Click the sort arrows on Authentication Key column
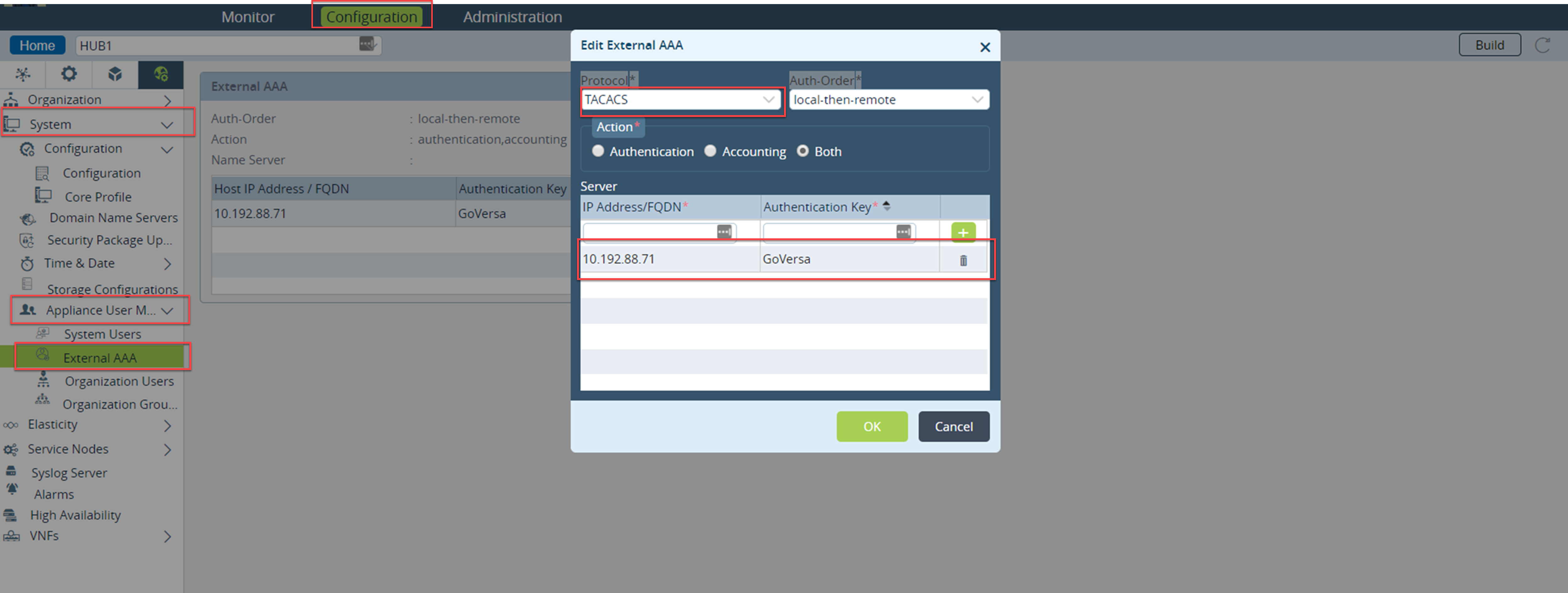The height and width of the screenshot is (593, 1568). [x=886, y=206]
